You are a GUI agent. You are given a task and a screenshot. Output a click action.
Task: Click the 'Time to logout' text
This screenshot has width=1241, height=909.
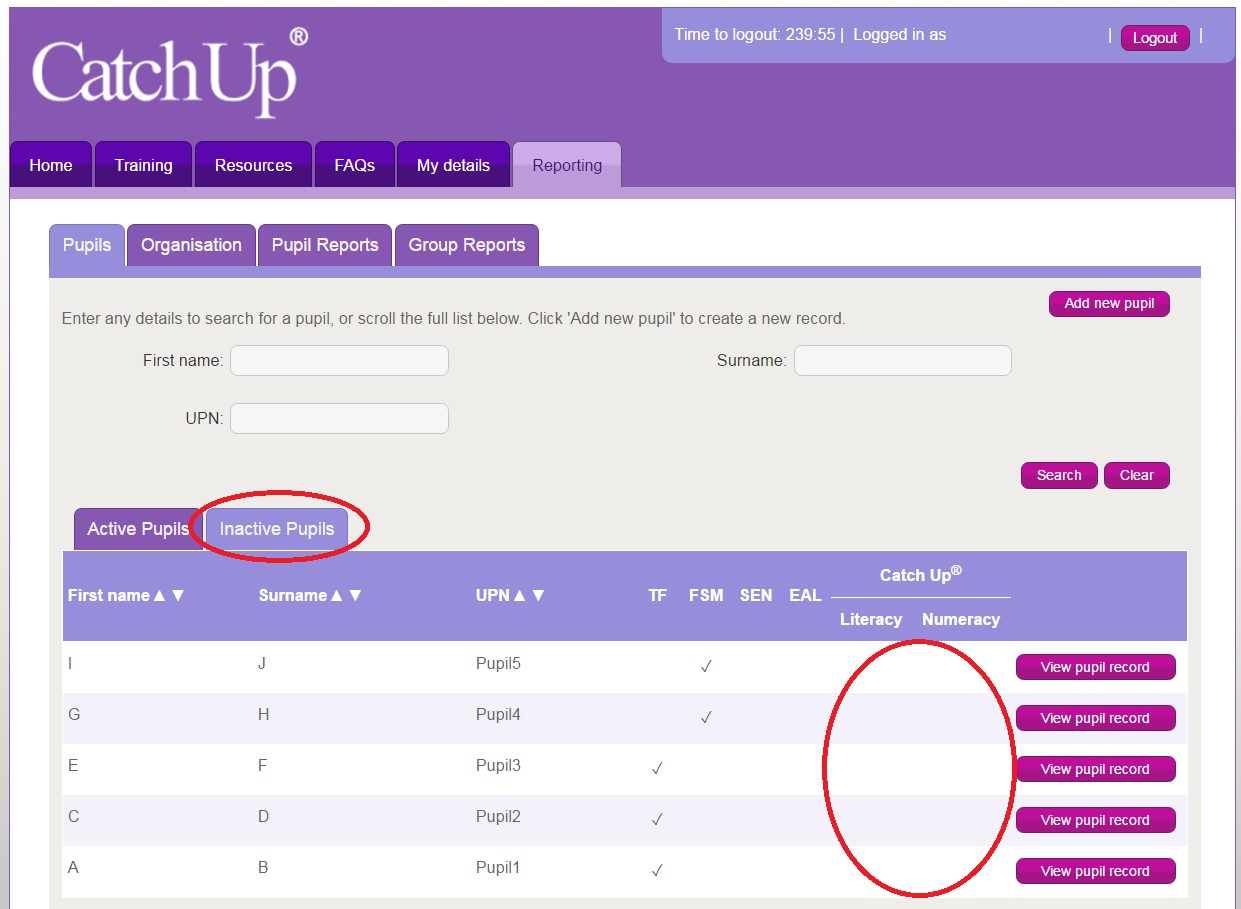point(755,35)
